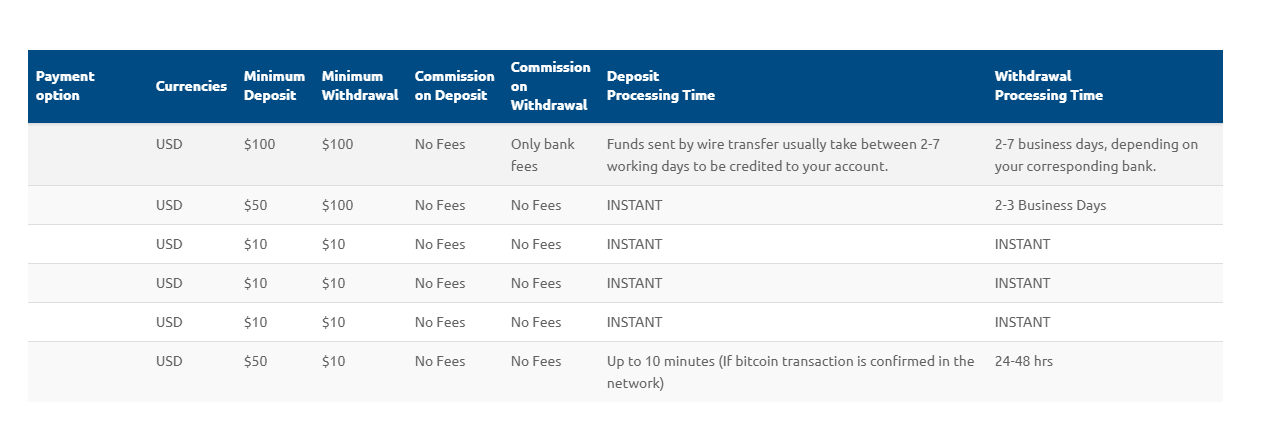Select the wire transfer processing time text
1288x431 pixels.
(773, 155)
